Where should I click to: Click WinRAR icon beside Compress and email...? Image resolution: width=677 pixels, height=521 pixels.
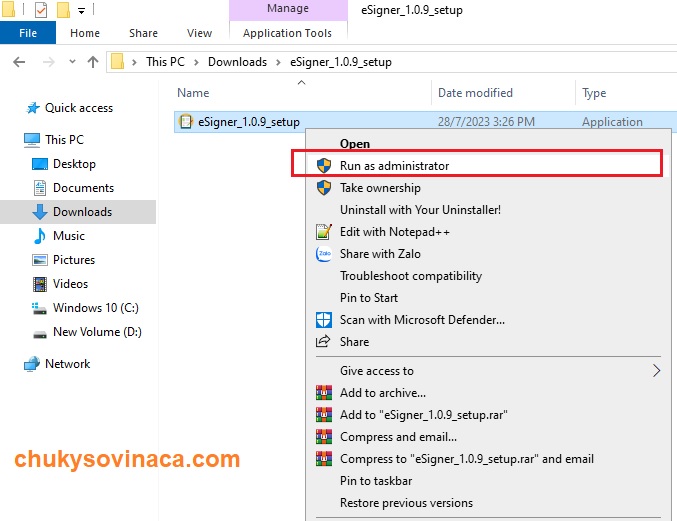click(324, 437)
